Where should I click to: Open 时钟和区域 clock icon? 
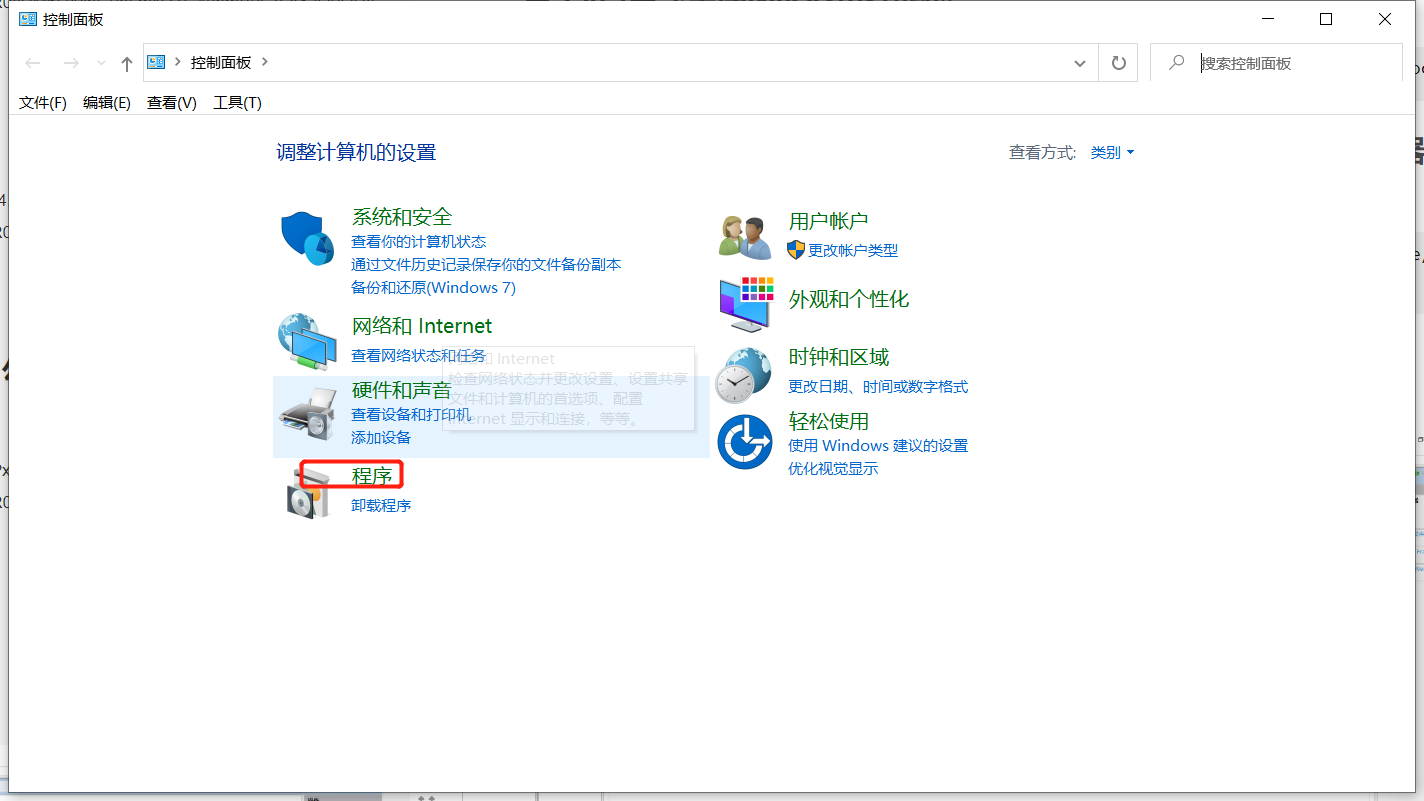coord(744,375)
